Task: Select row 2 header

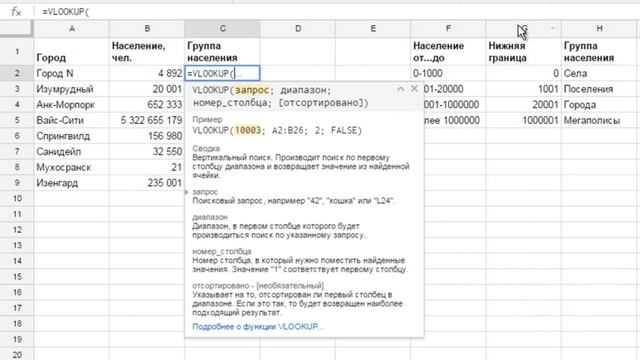Action: click(17, 73)
